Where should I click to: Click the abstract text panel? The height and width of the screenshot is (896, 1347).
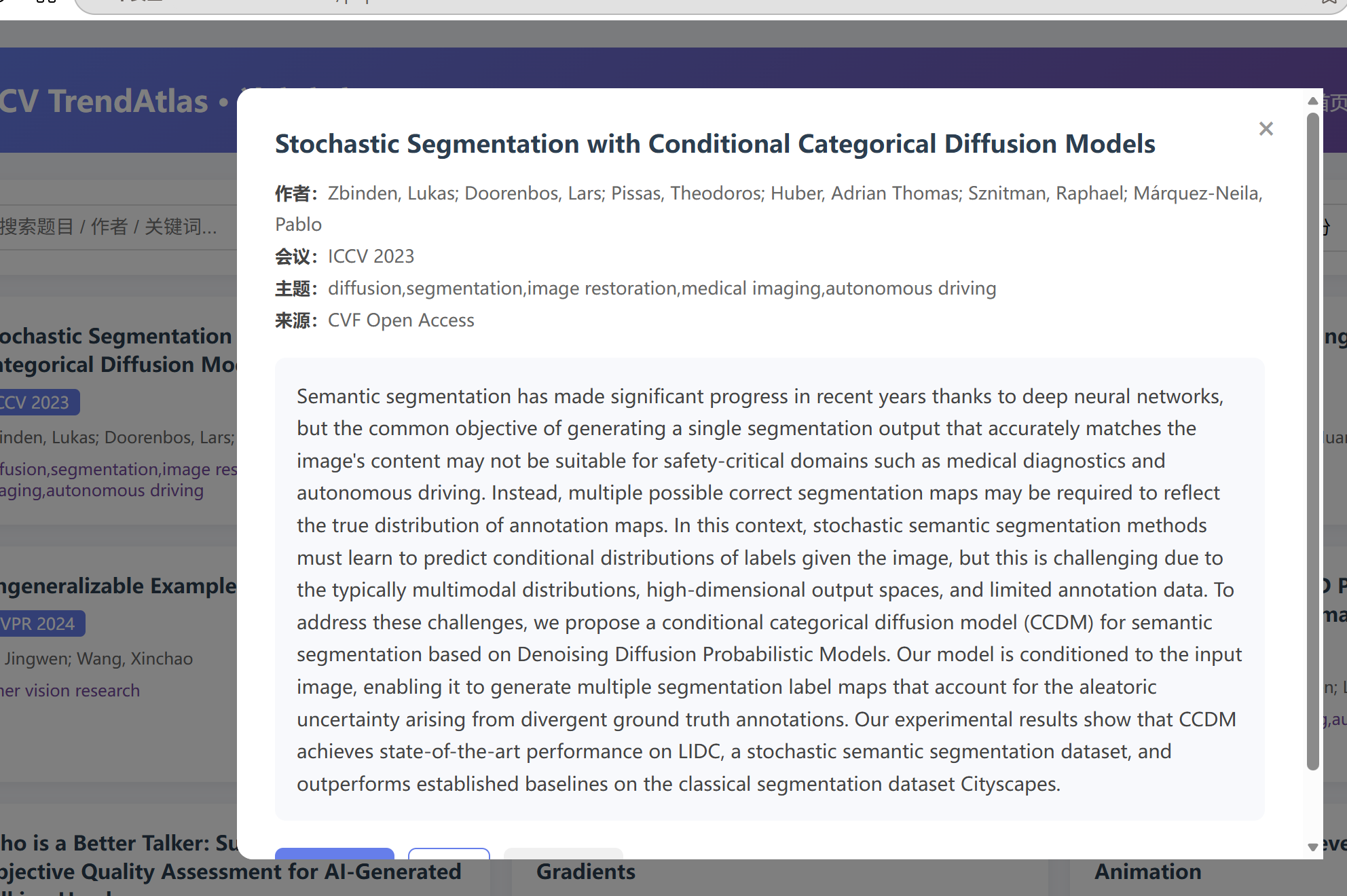click(x=769, y=589)
